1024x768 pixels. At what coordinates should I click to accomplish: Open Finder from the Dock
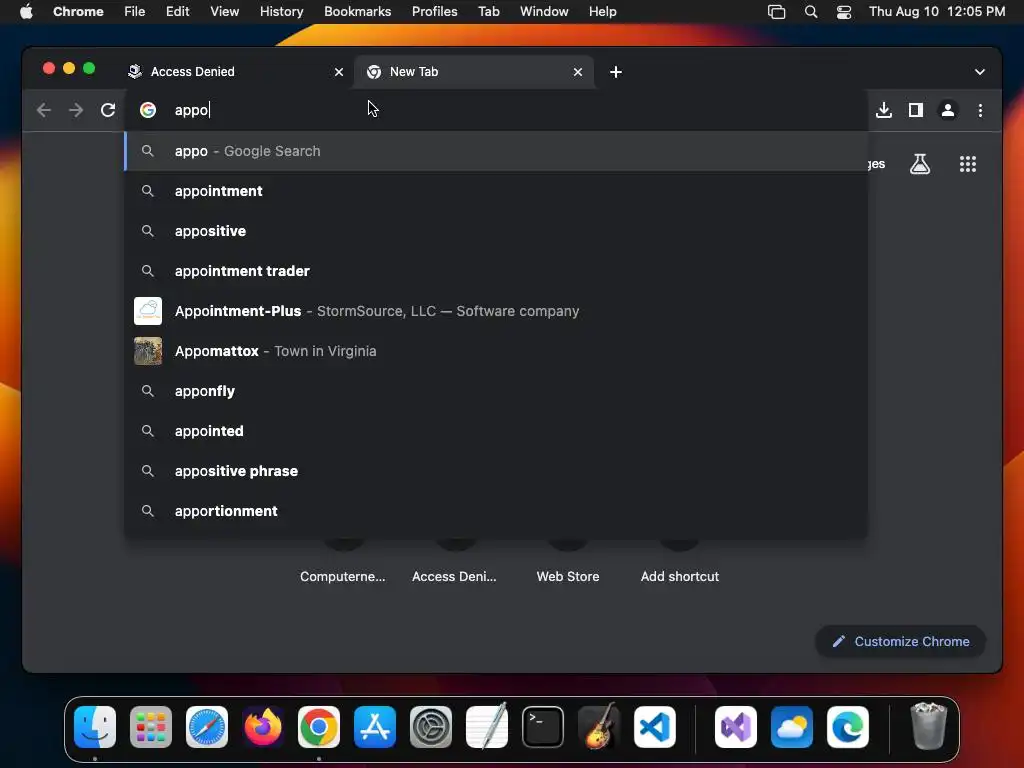95,727
